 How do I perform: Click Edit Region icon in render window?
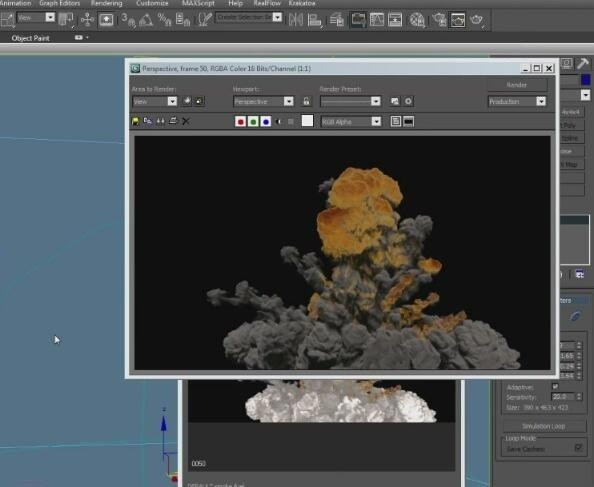(187, 101)
